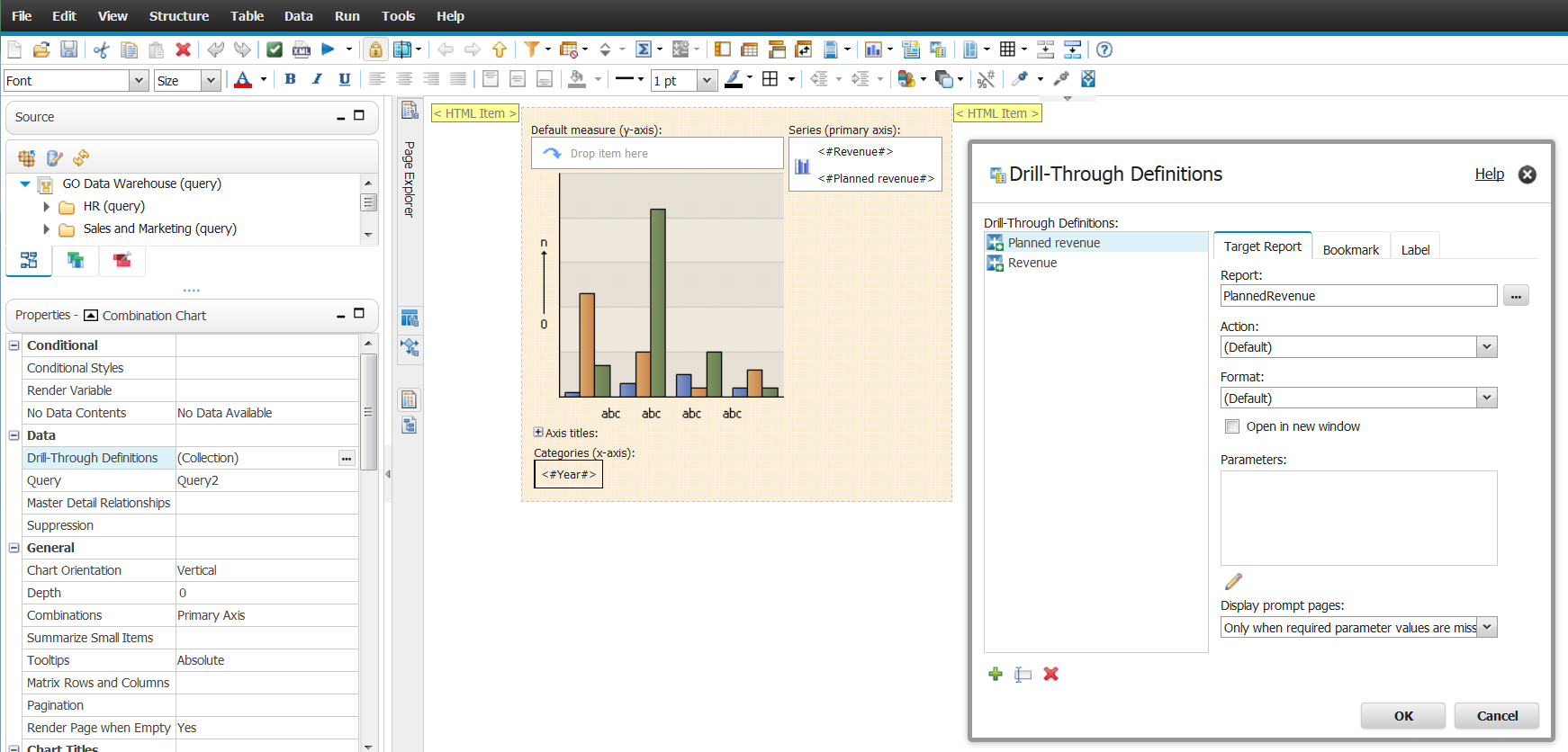Viewport: 1568px width, 752px height.
Task: Click the Cut scissors icon
Action: 101,49
